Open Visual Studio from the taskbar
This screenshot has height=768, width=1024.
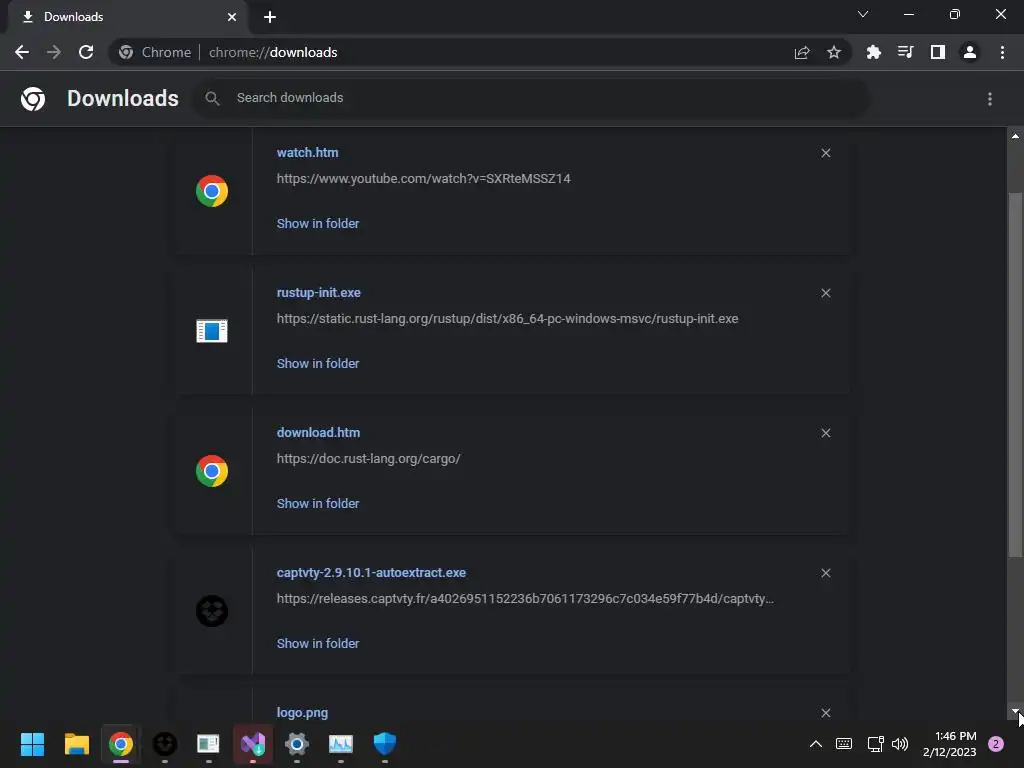point(253,744)
